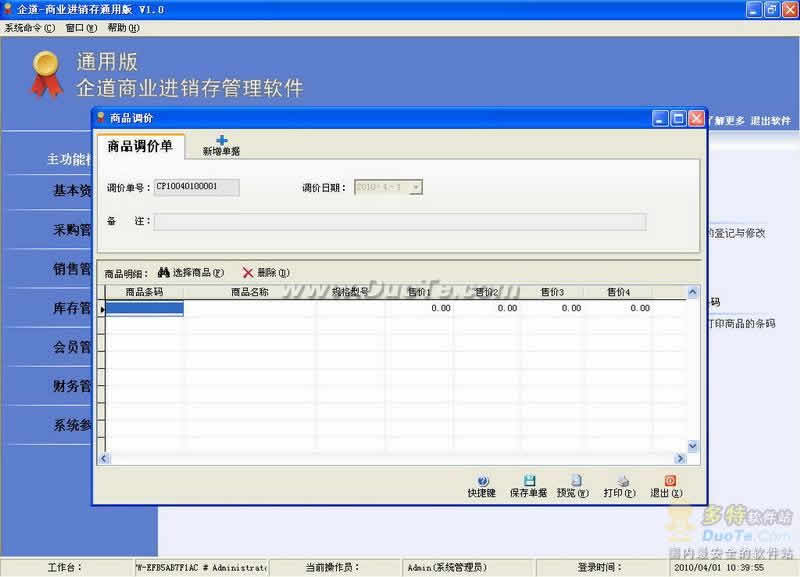The image size is (800, 577).
Task: Expand the 调价日期 date dropdown
Action: (416, 187)
